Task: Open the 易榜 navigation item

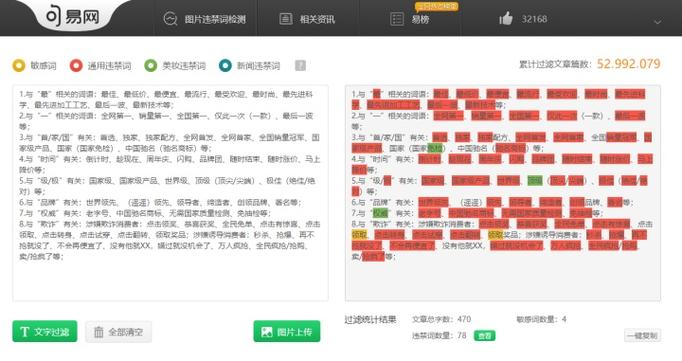Action: click(410, 19)
